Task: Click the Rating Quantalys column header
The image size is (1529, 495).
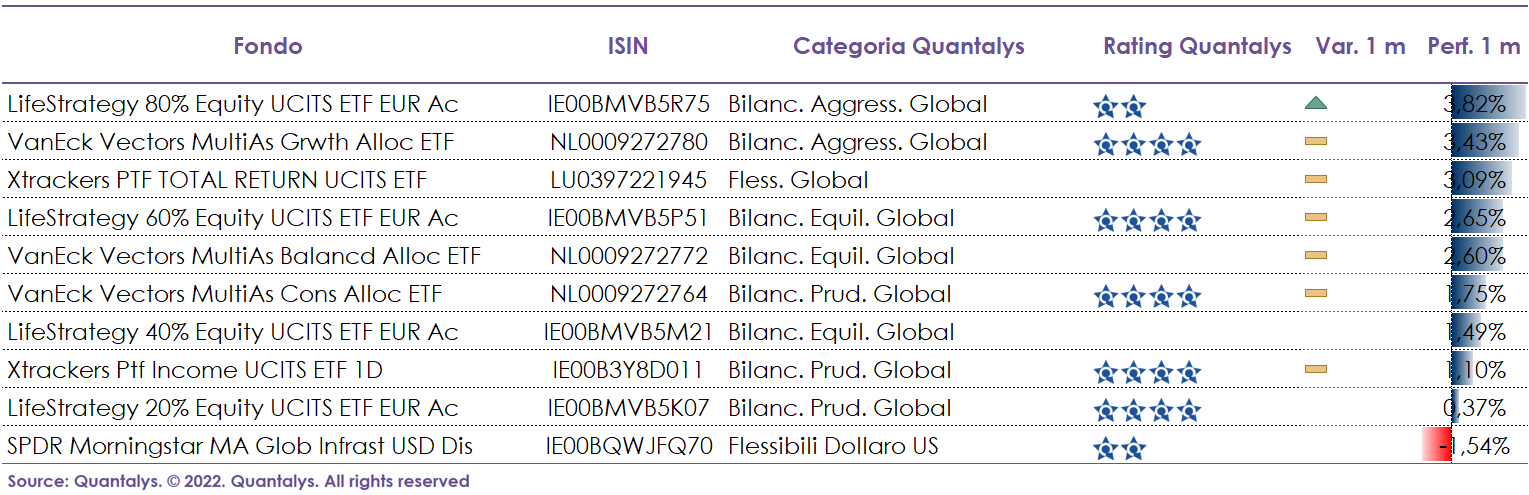Action: coord(1197,46)
